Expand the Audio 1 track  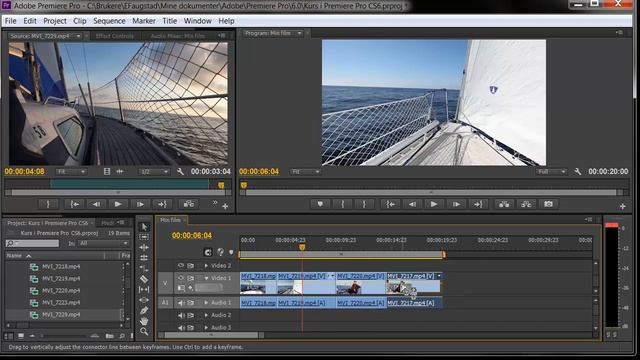206,303
